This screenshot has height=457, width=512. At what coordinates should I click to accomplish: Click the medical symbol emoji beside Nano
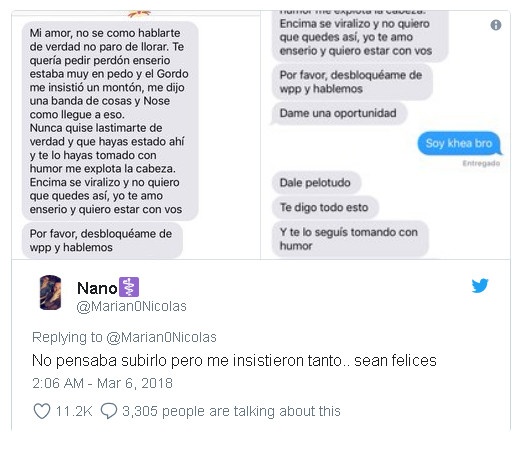click(x=129, y=287)
